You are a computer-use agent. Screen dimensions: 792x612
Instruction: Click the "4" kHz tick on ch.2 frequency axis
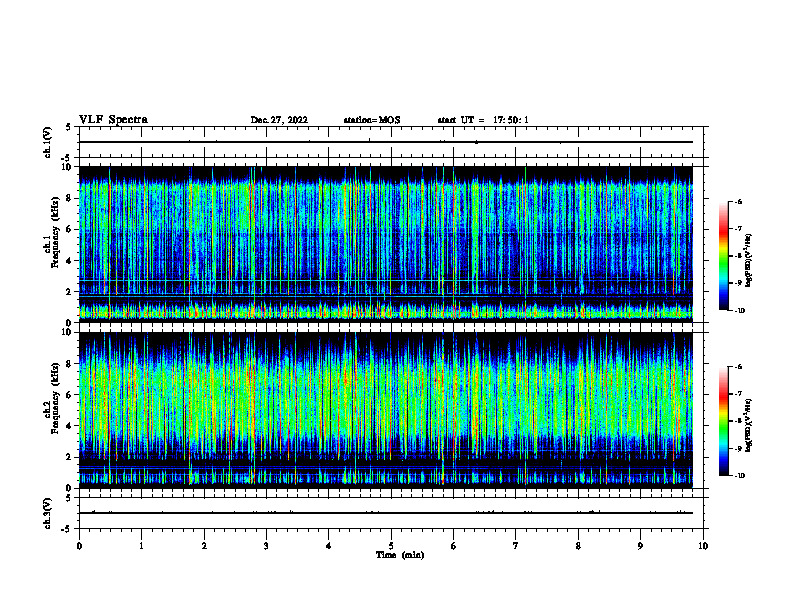(69, 426)
